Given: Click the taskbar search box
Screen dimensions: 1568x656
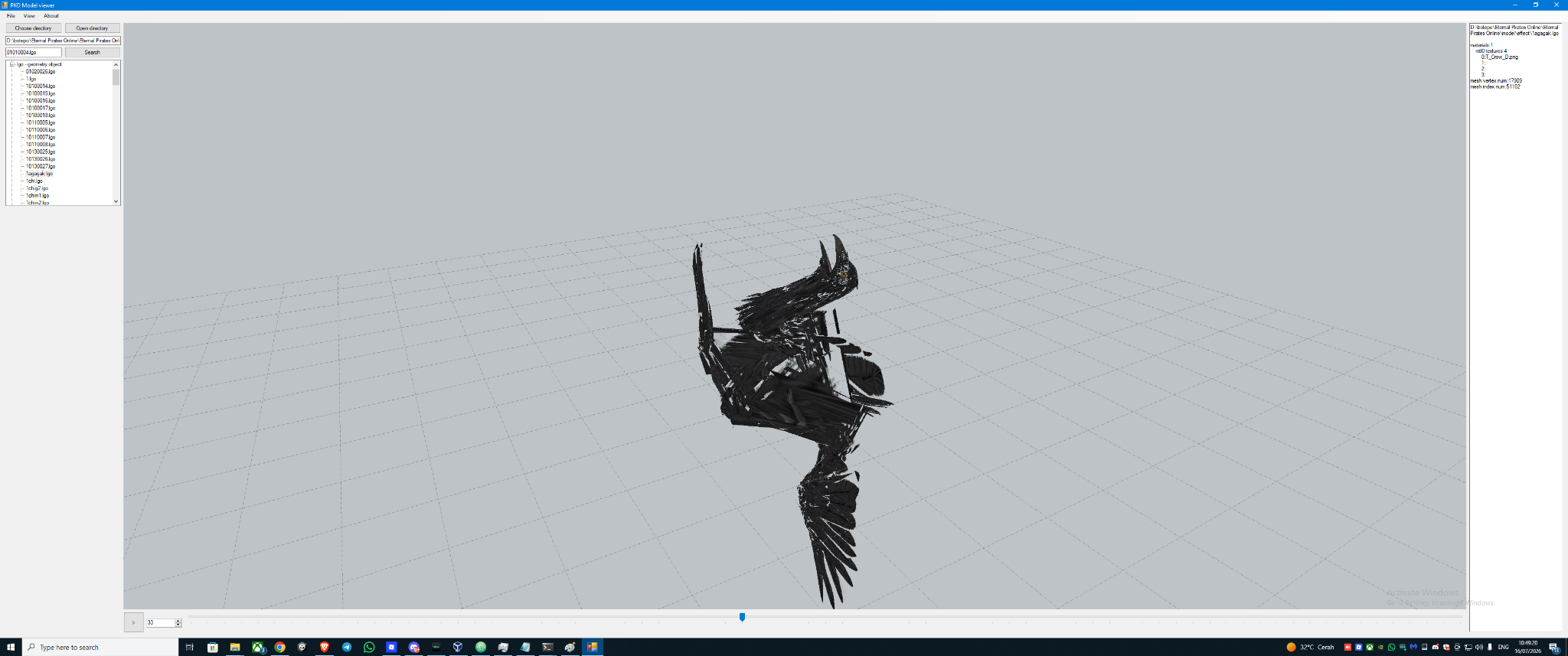Looking at the screenshot, I should [x=100, y=647].
